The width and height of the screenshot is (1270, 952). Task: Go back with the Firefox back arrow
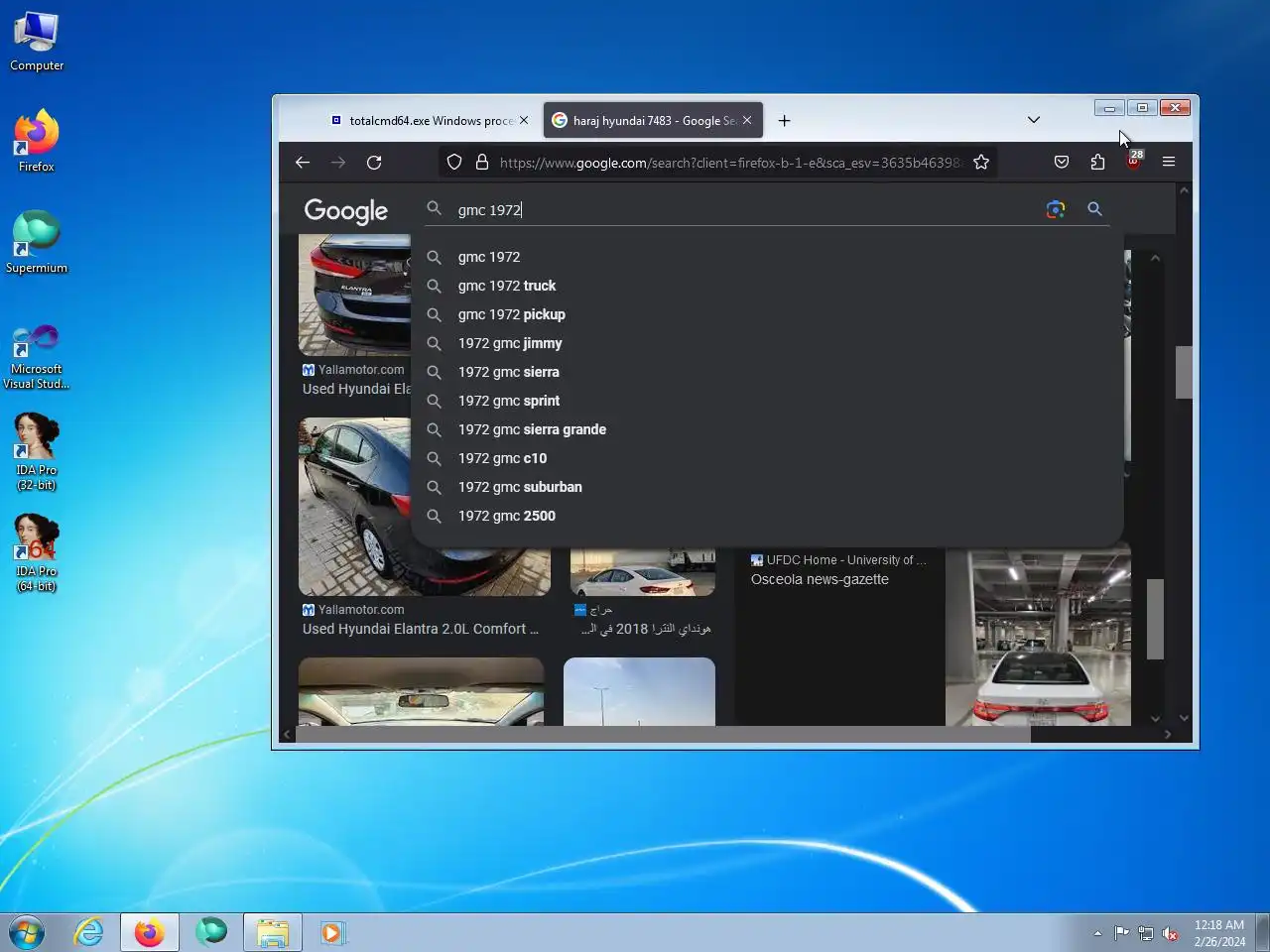pos(303,163)
